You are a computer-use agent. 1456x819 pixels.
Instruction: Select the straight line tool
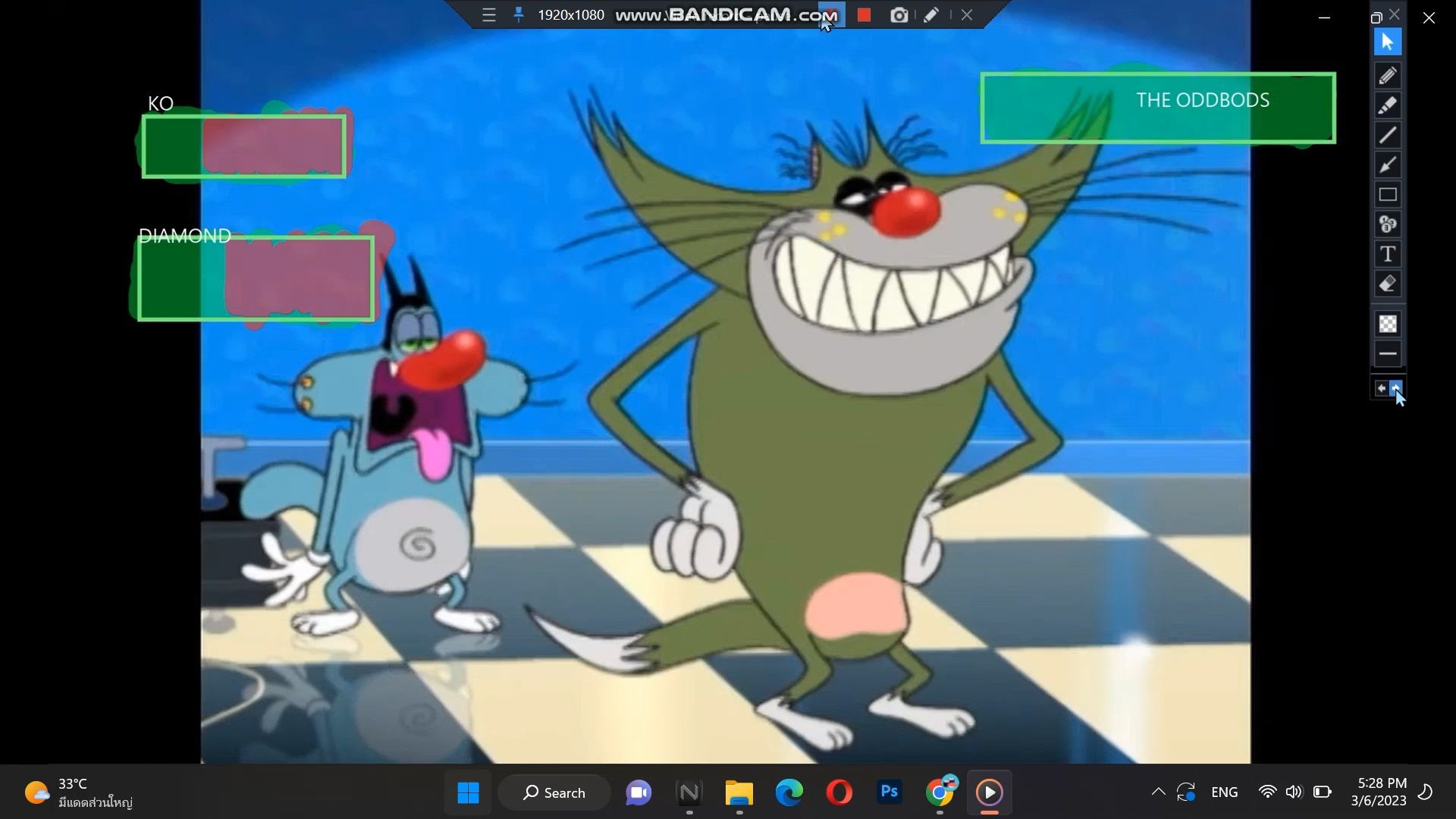[x=1388, y=135]
